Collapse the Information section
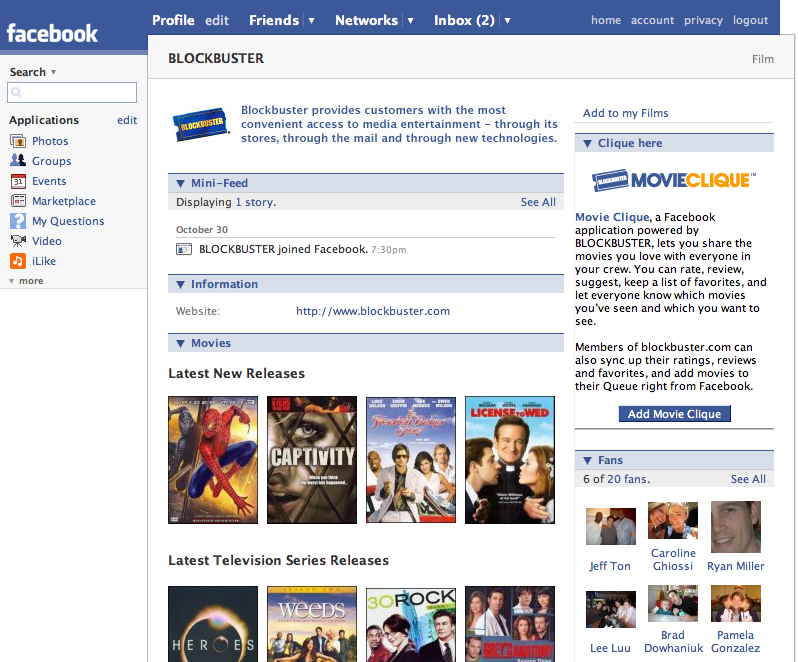Viewport: 798px width, 662px height. click(180, 284)
